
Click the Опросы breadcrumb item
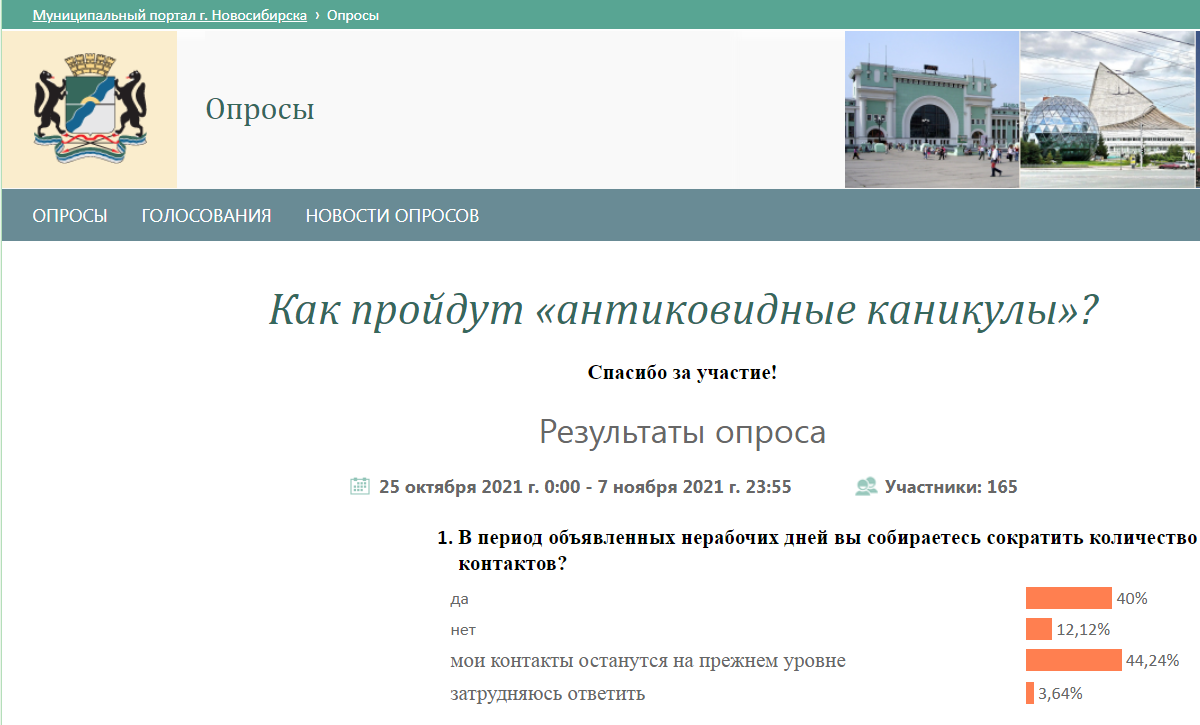tap(352, 16)
